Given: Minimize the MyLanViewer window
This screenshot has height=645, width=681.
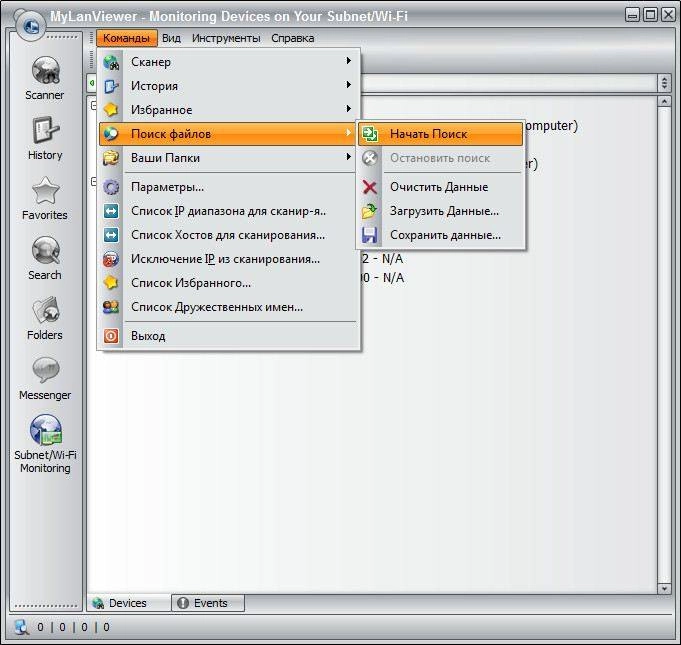Looking at the screenshot, I should click(x=633, y=15).
